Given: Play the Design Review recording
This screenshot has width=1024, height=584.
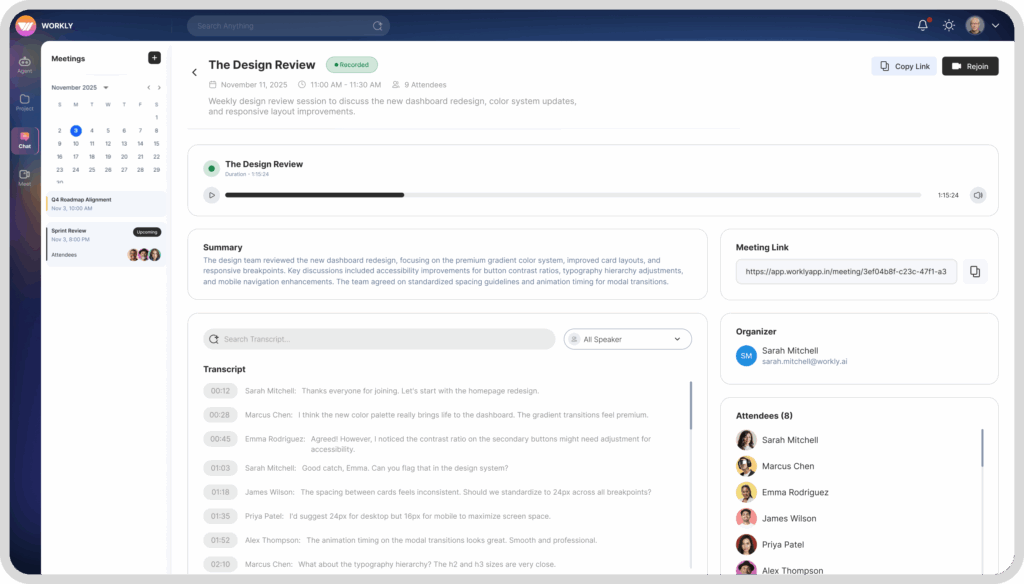Looking at the screenshot, I should [211, 195].
